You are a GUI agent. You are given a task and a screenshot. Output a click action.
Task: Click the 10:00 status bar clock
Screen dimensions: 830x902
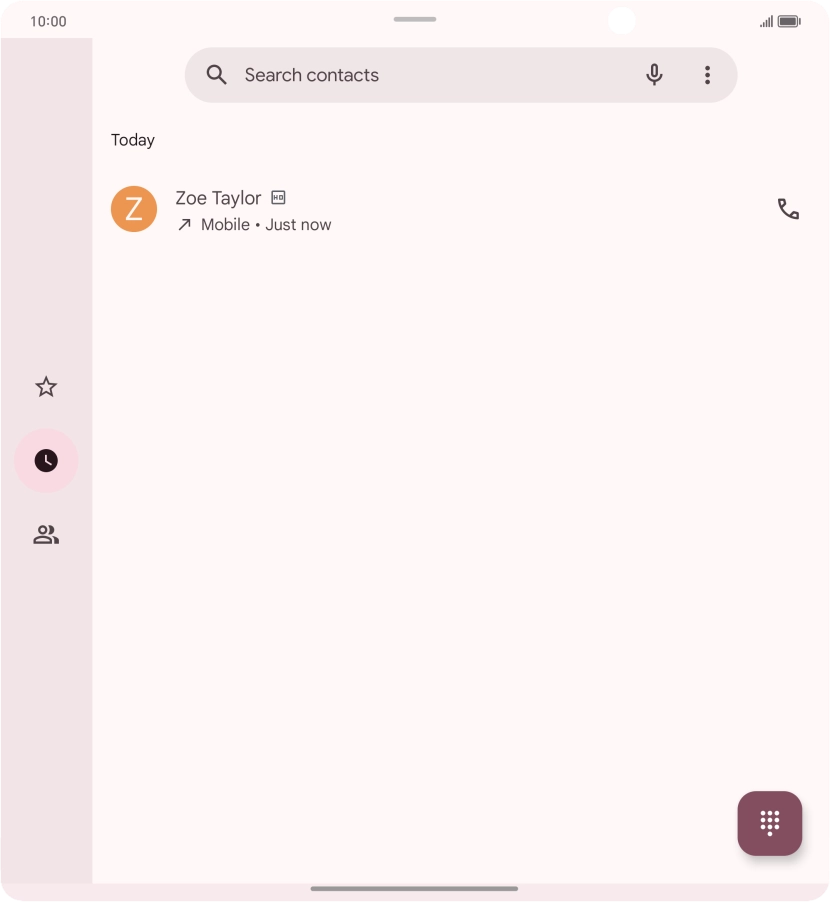tap(48, 21)
